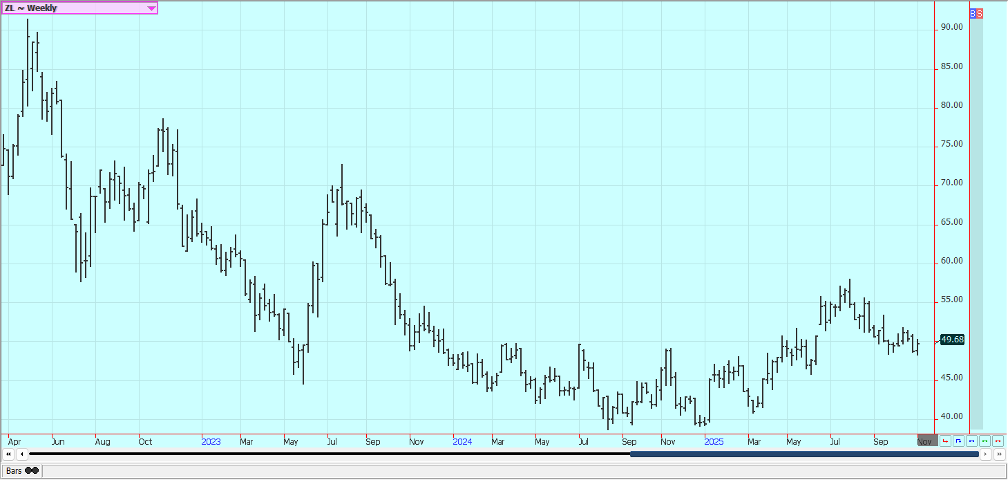Click the blue horizontal marker icon
This screenshot has height=480, width=1008.
point(972,440)
